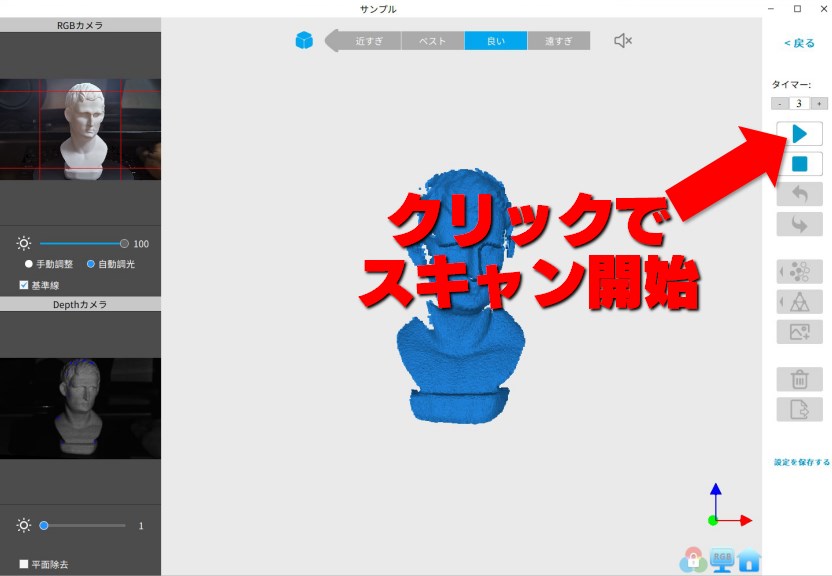Click the undo arrow button
The width and height of the screenshot is (832, 576).
click(x=800, y=194)
